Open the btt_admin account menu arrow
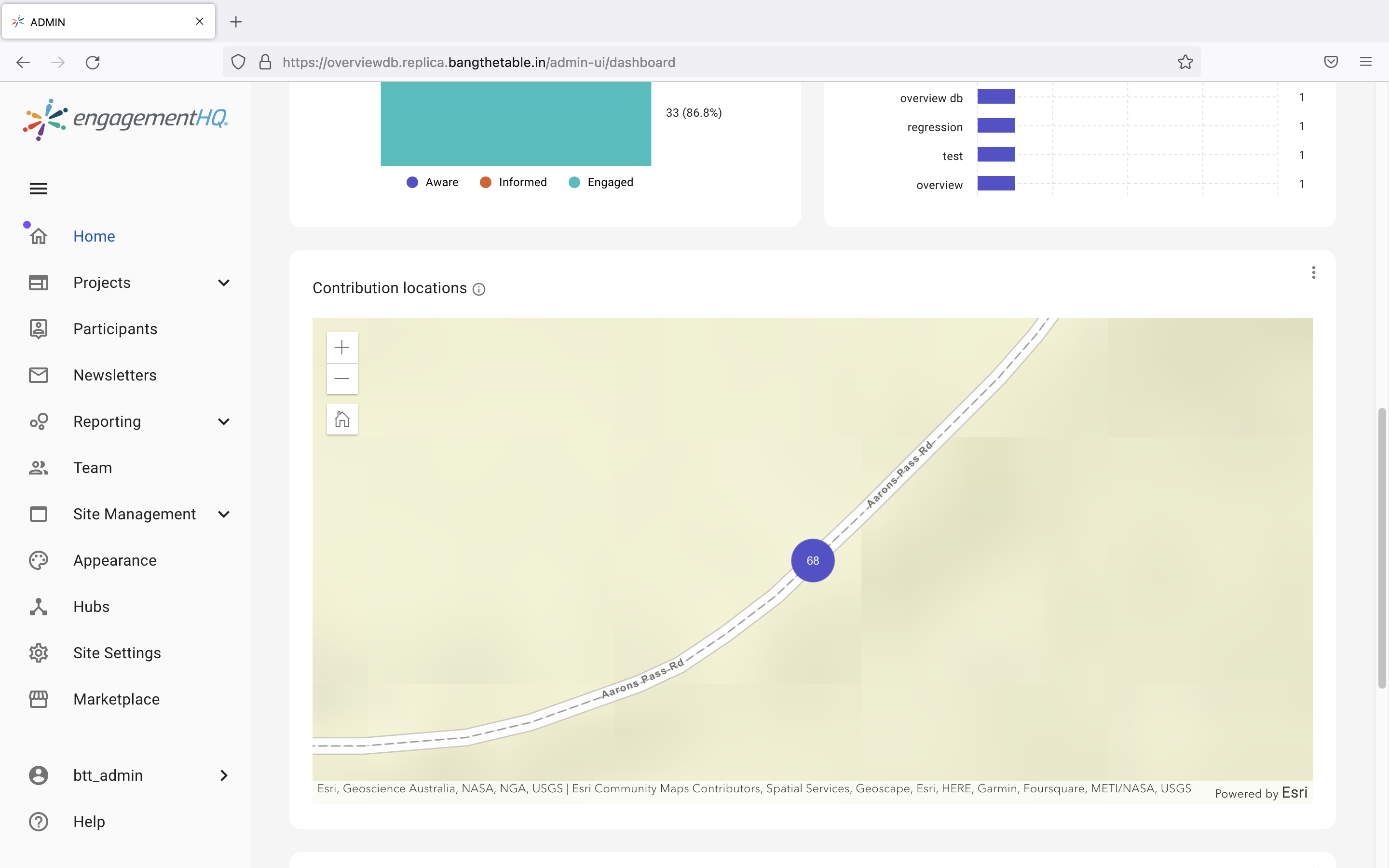1389x868 pixels. [x=224, y=775]
